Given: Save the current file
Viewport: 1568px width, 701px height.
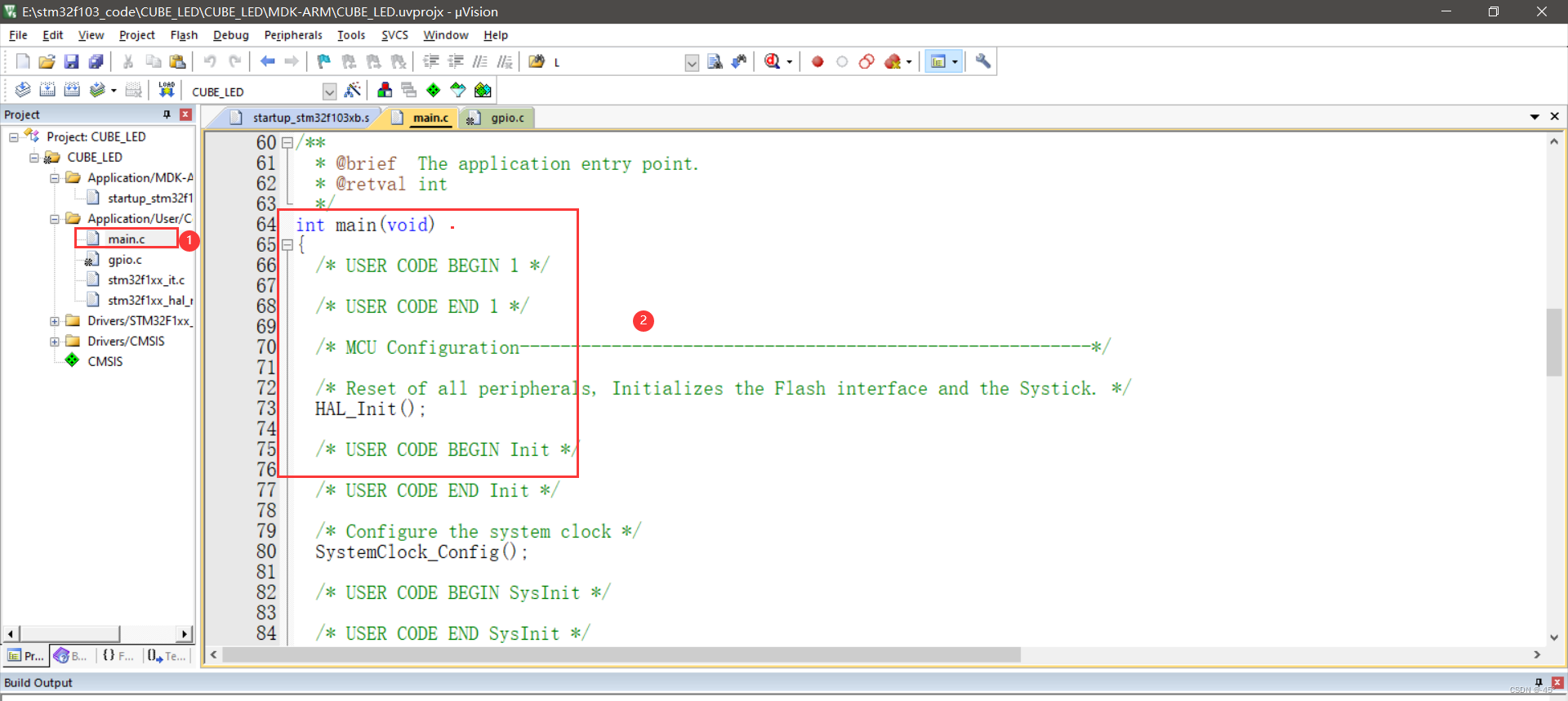Looking at the screenshot, I should 71,61.
